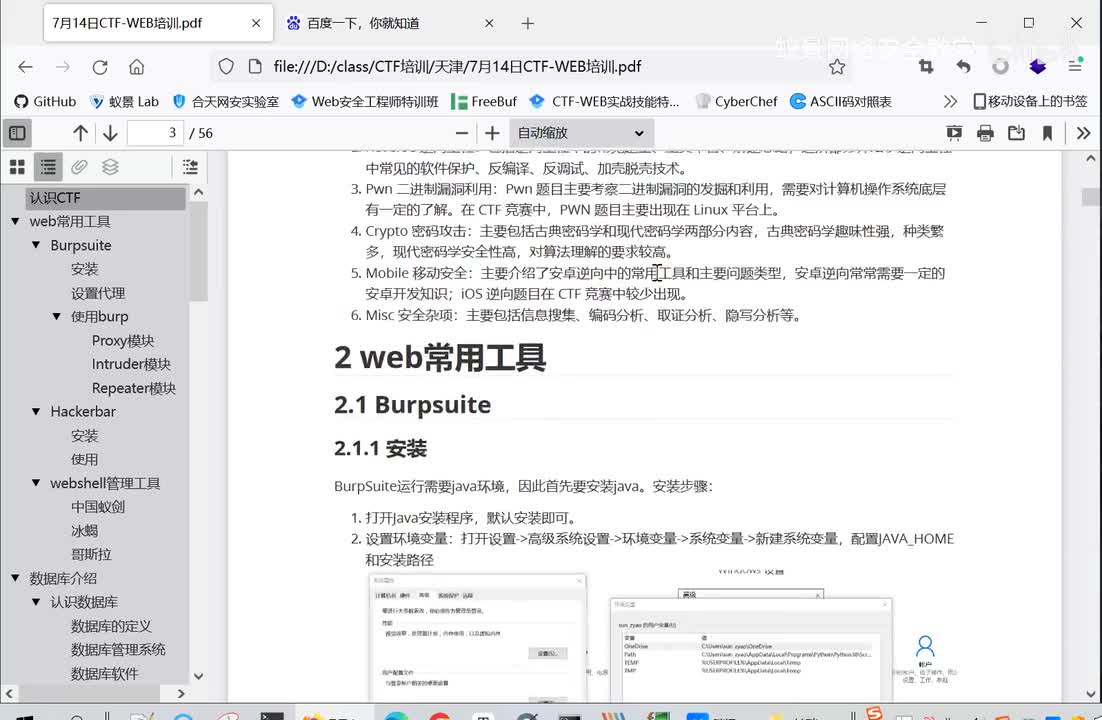Screen dimensions: 1102x720
Task: Toggle the PDF sidebar panel
Action: click(x=18, y=133)
